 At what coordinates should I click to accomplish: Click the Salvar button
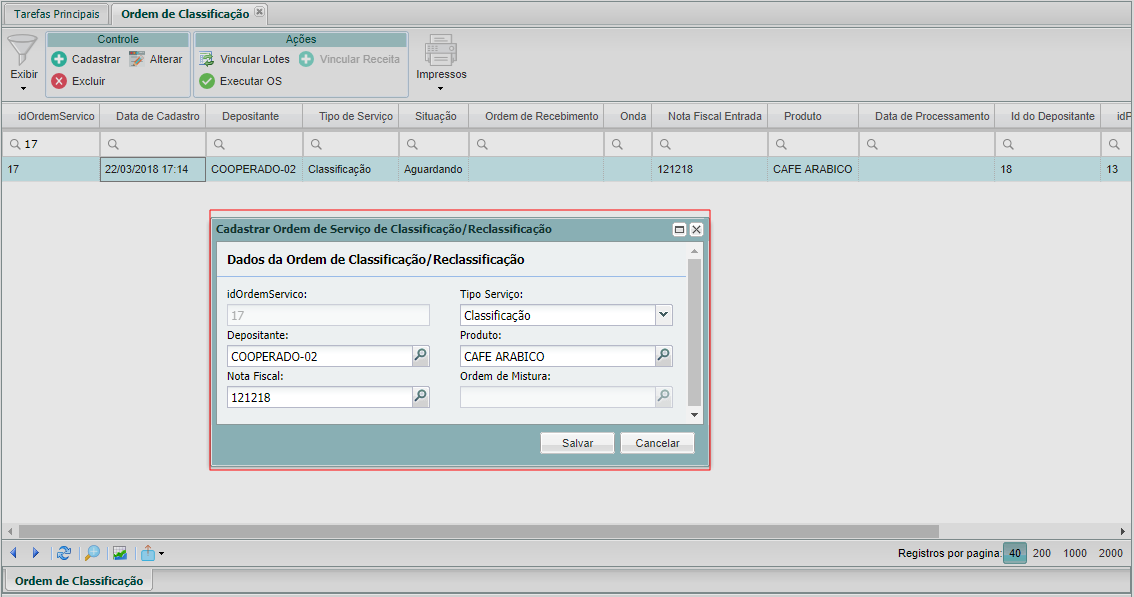coord(577,443)
